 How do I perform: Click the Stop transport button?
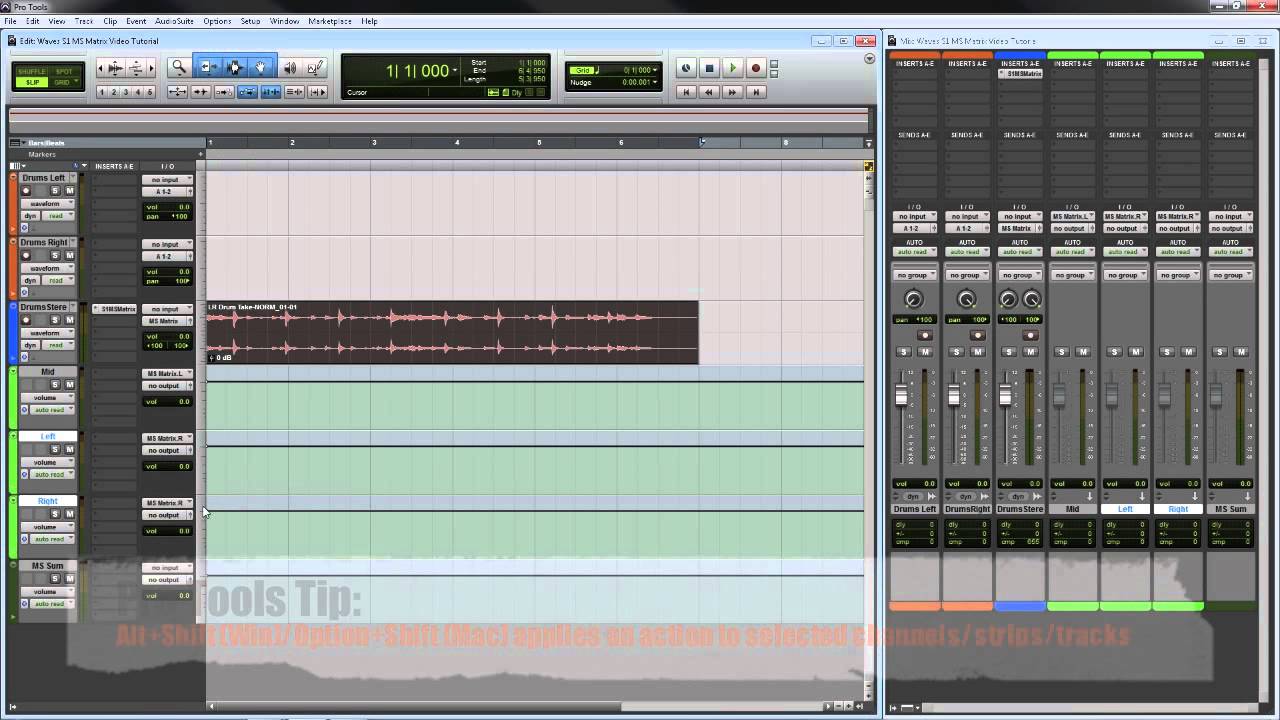(709, 68)
